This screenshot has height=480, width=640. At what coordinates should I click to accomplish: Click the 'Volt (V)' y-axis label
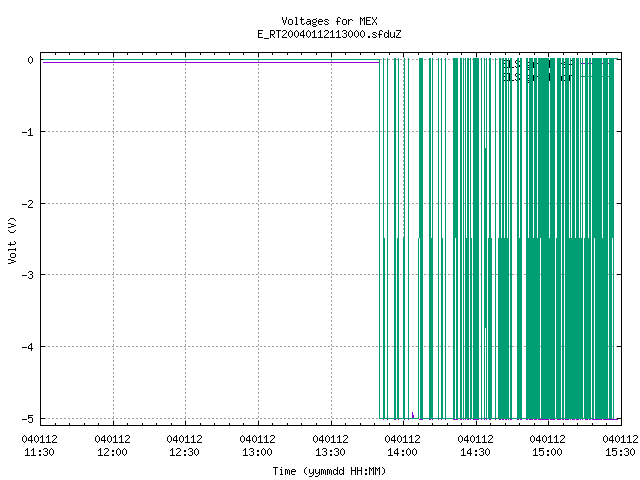pyautogui.click(x=12, y=240)
